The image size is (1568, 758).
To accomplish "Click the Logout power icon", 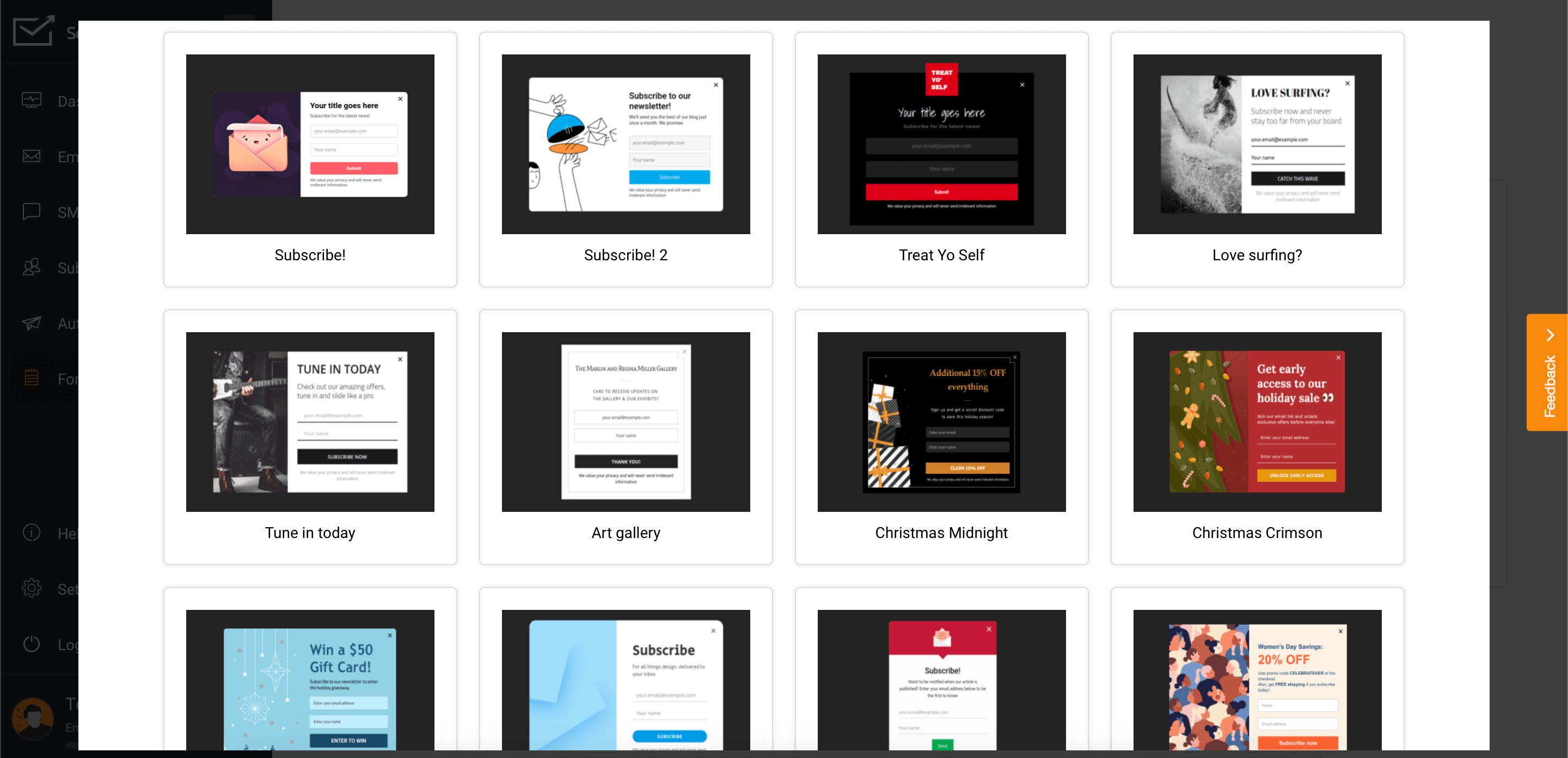I will (x=32, y=644).
